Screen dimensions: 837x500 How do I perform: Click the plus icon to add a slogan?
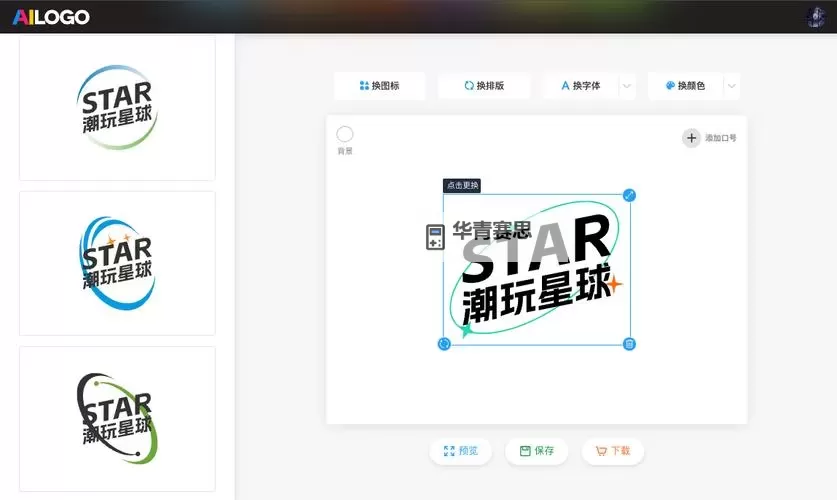(x=691, y=138)
